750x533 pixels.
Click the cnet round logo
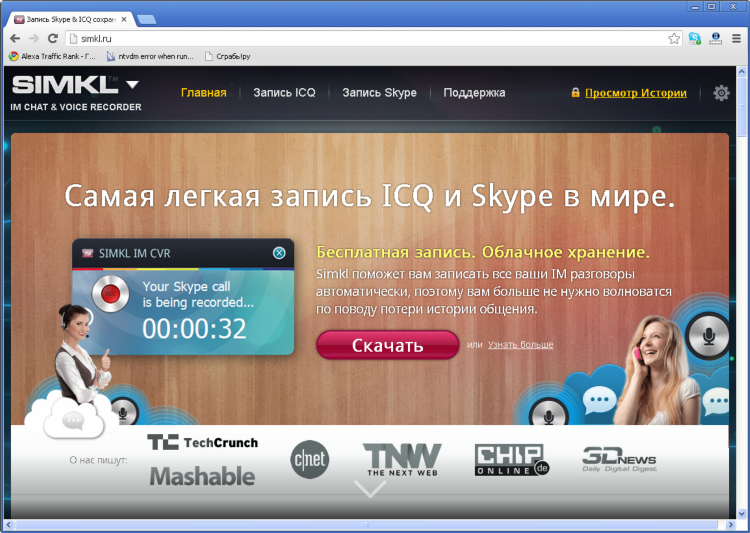[309, 459]
